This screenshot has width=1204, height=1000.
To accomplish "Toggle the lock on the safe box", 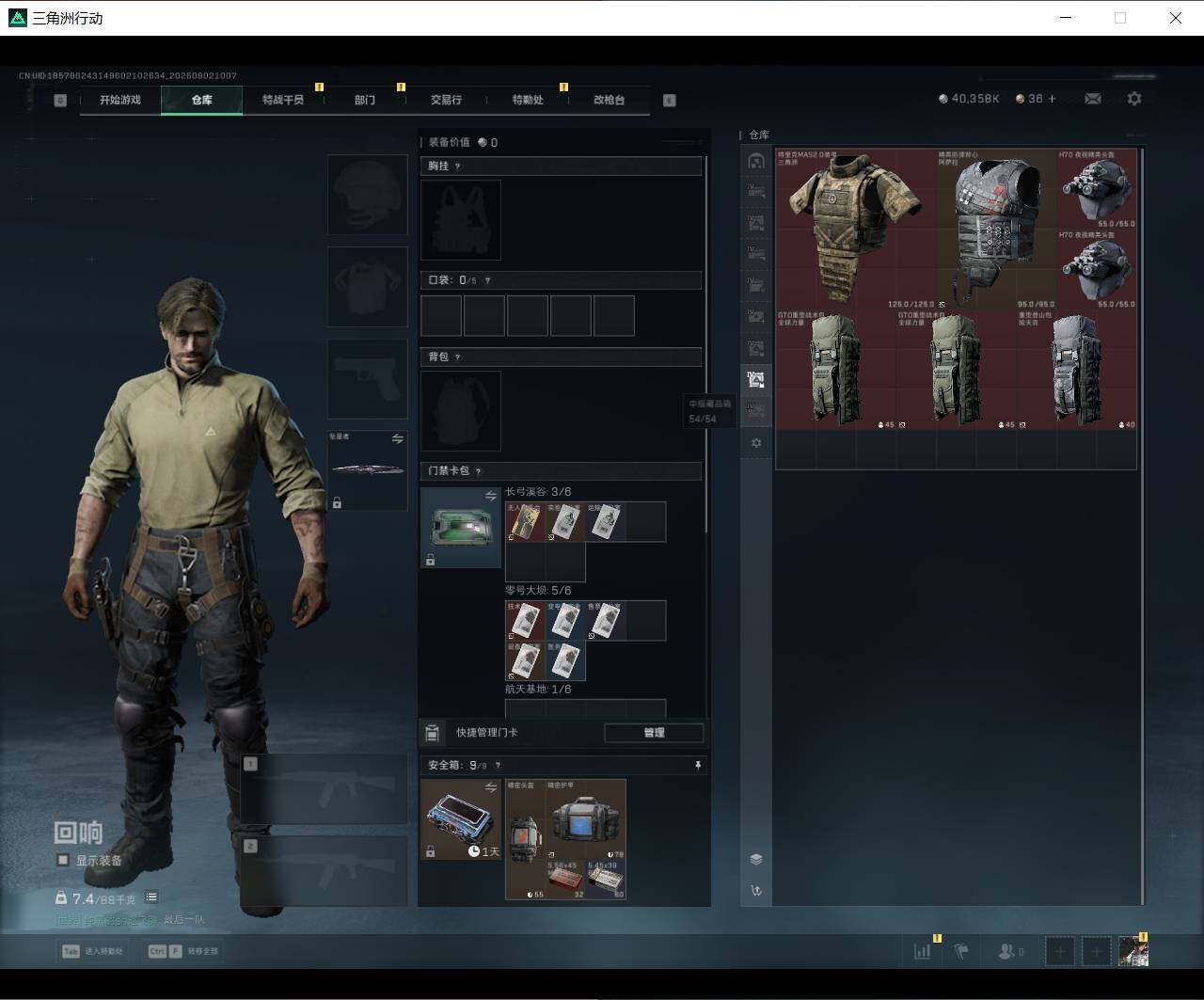I will 430,851.
